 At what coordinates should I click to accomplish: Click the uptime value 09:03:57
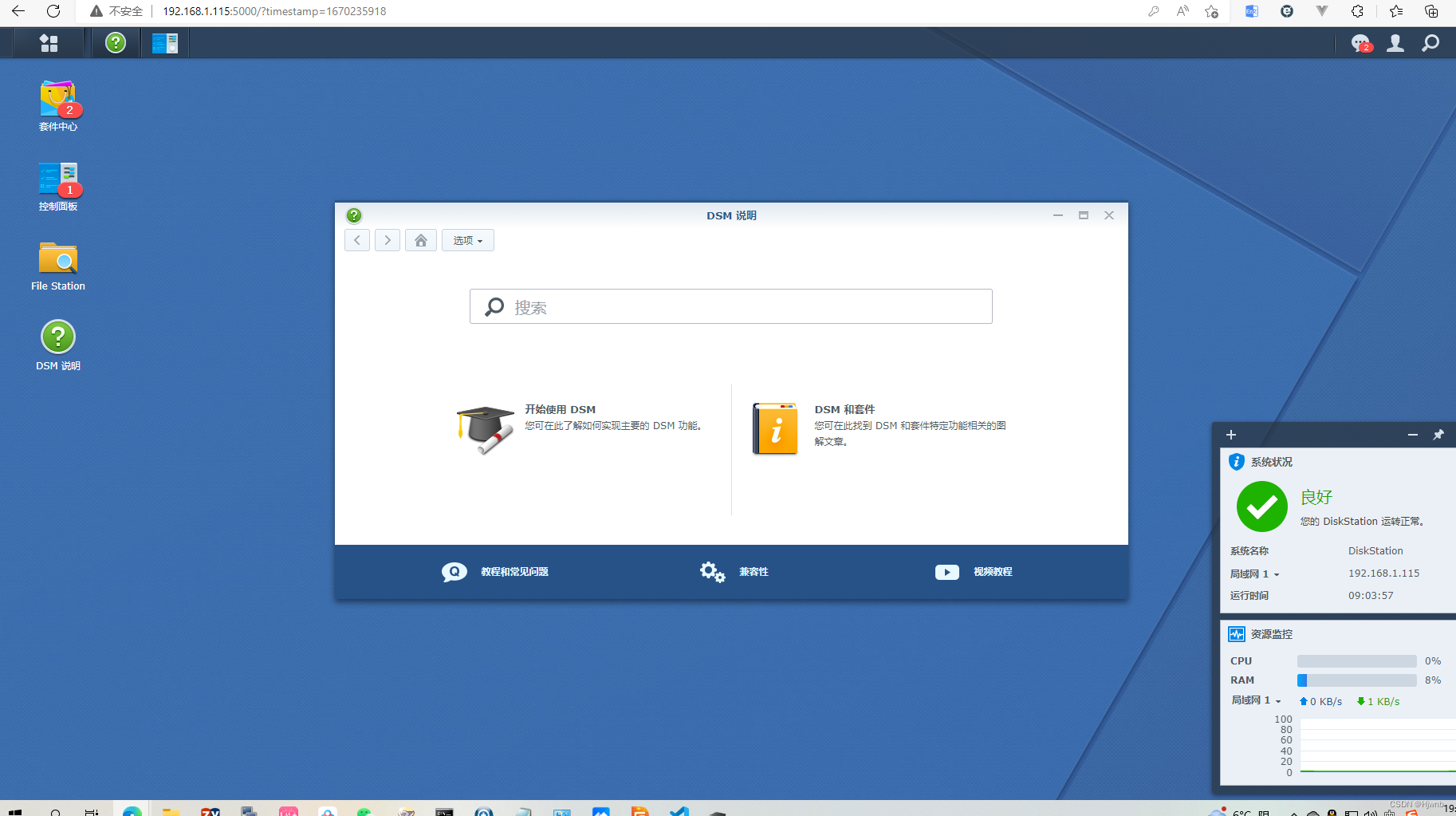click(x=1371, y=596)
